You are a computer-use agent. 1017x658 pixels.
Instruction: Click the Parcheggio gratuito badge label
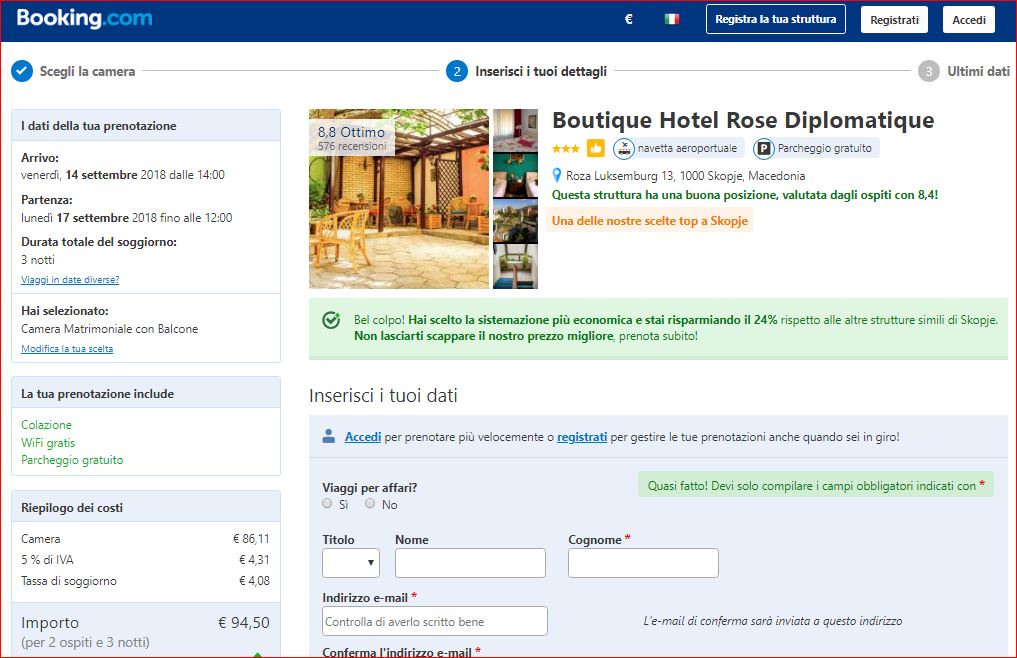pyautogui.click(x=825, y=149)
